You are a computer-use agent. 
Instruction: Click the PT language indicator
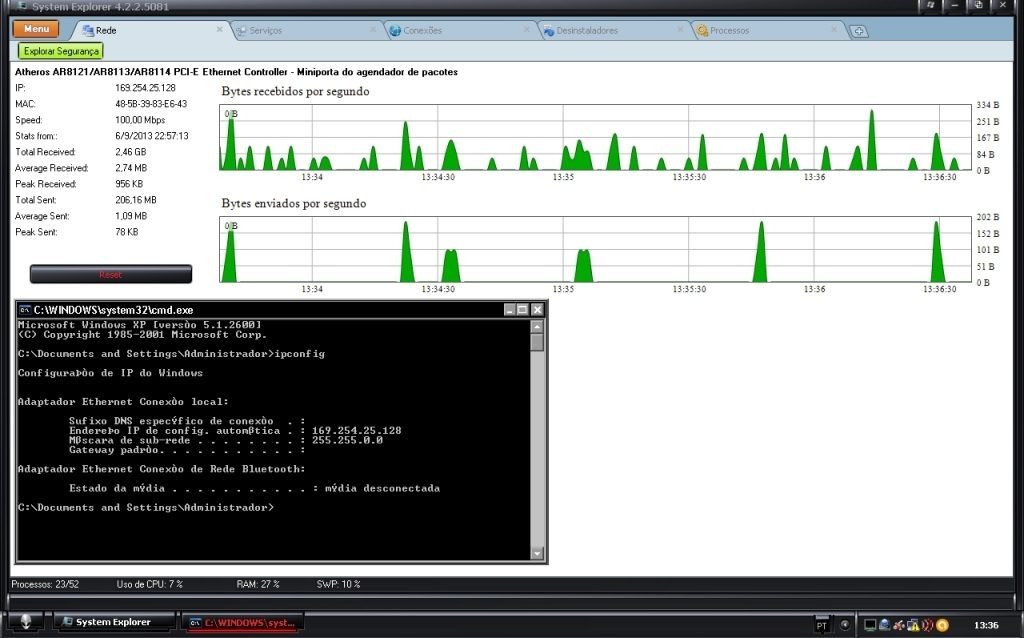[822, 626]
